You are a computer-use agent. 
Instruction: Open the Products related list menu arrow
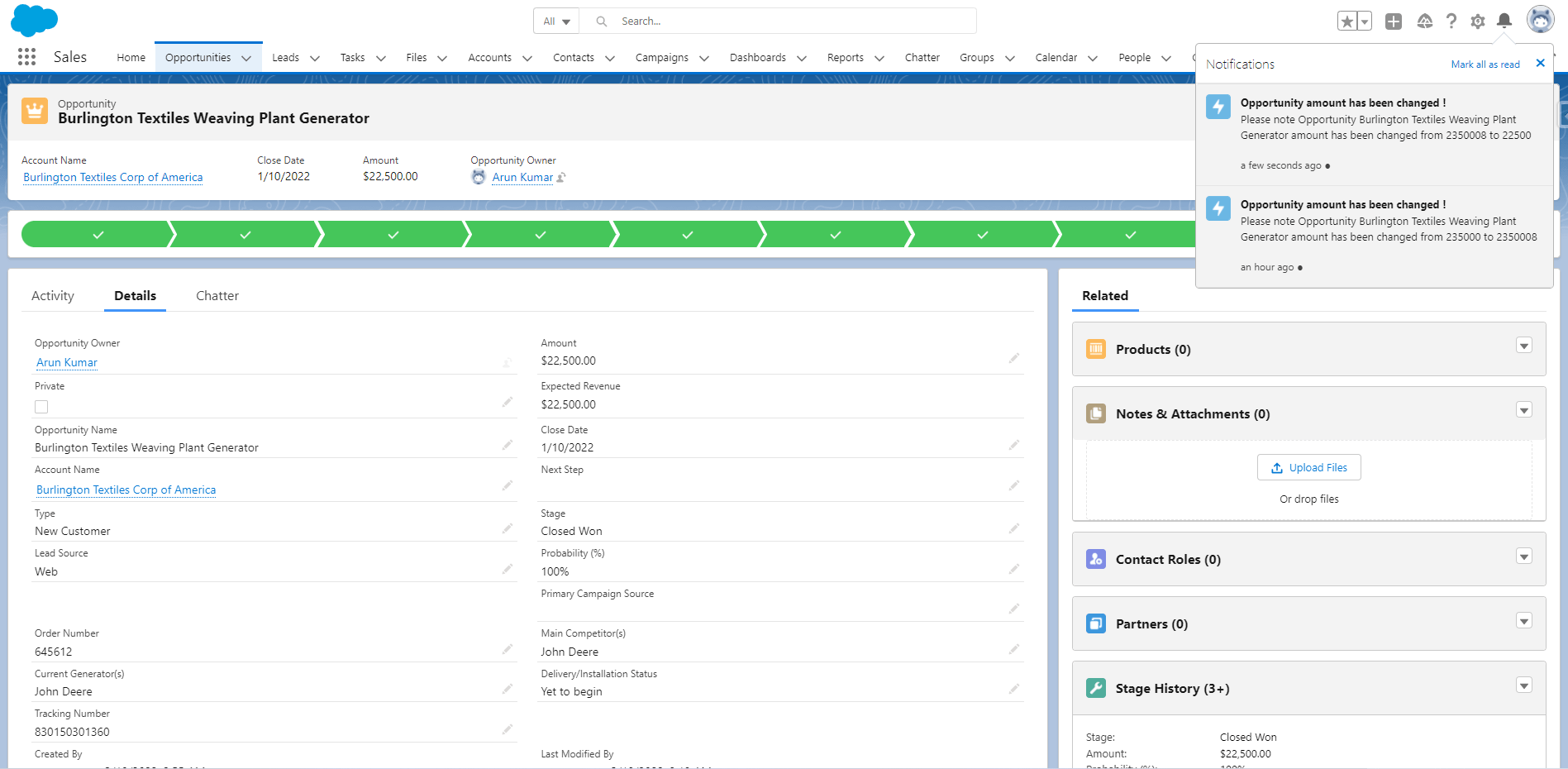coord(1524,346)
